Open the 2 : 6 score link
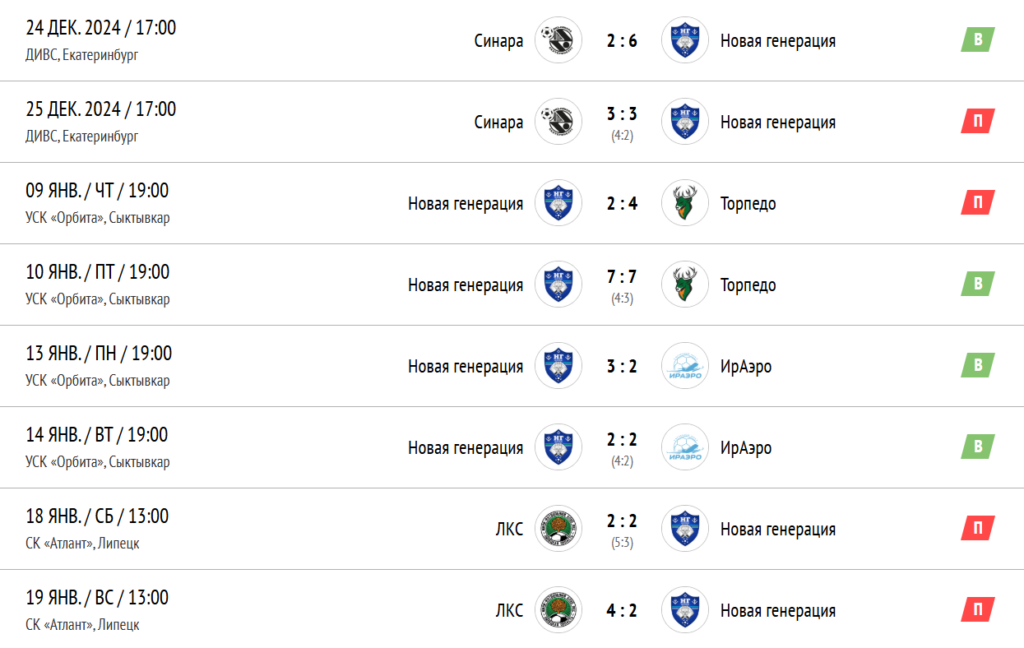This screenshot has height=648, width=1024. coord(622,40)
